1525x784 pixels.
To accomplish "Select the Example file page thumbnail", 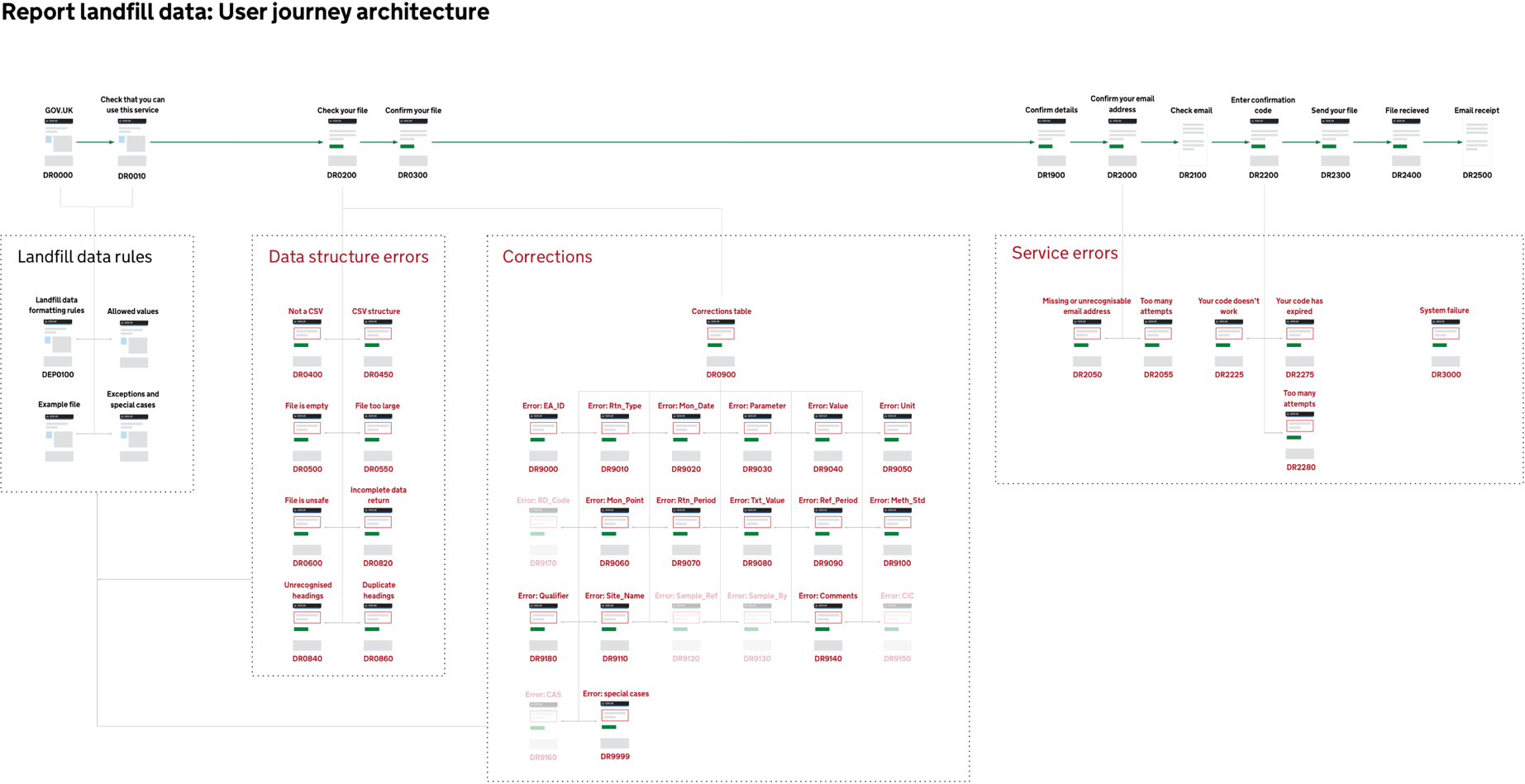I will pyautogui.click(x=60, y=438).
